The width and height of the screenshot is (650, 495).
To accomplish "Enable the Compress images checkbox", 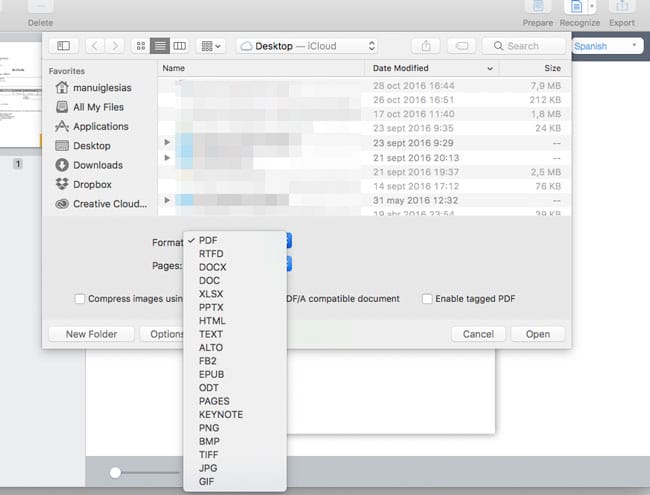I will (80, 299).
